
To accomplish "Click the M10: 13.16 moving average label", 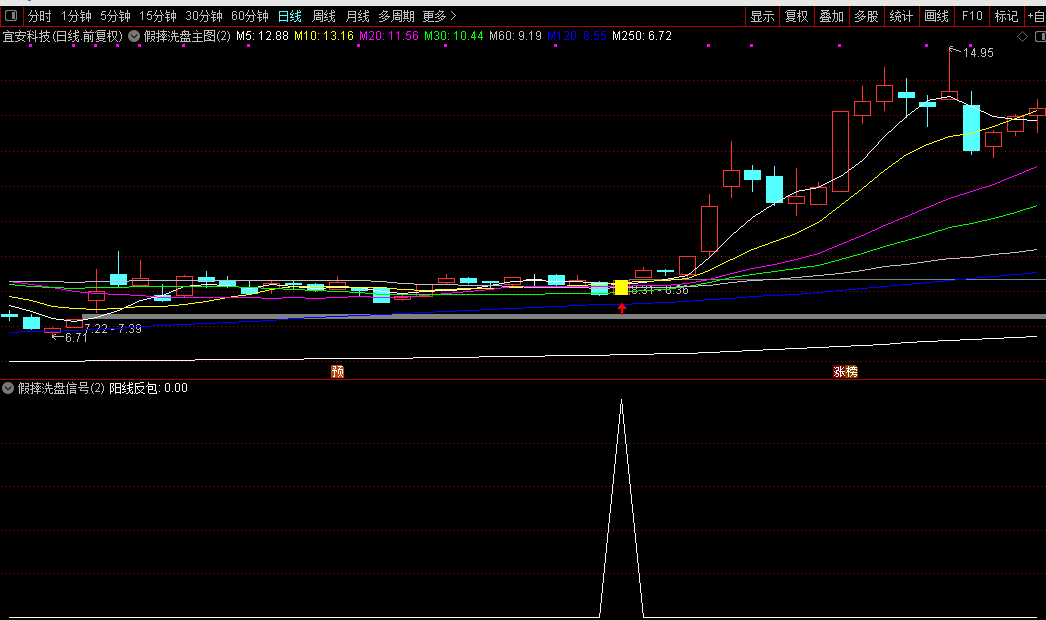I will [324, 36].
